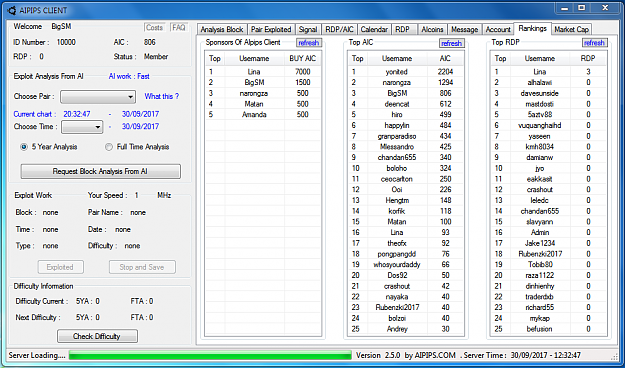This screenshot has width=625, height=368.
Task: Open the Choose Time dropdown
Action: coord(82,127)
